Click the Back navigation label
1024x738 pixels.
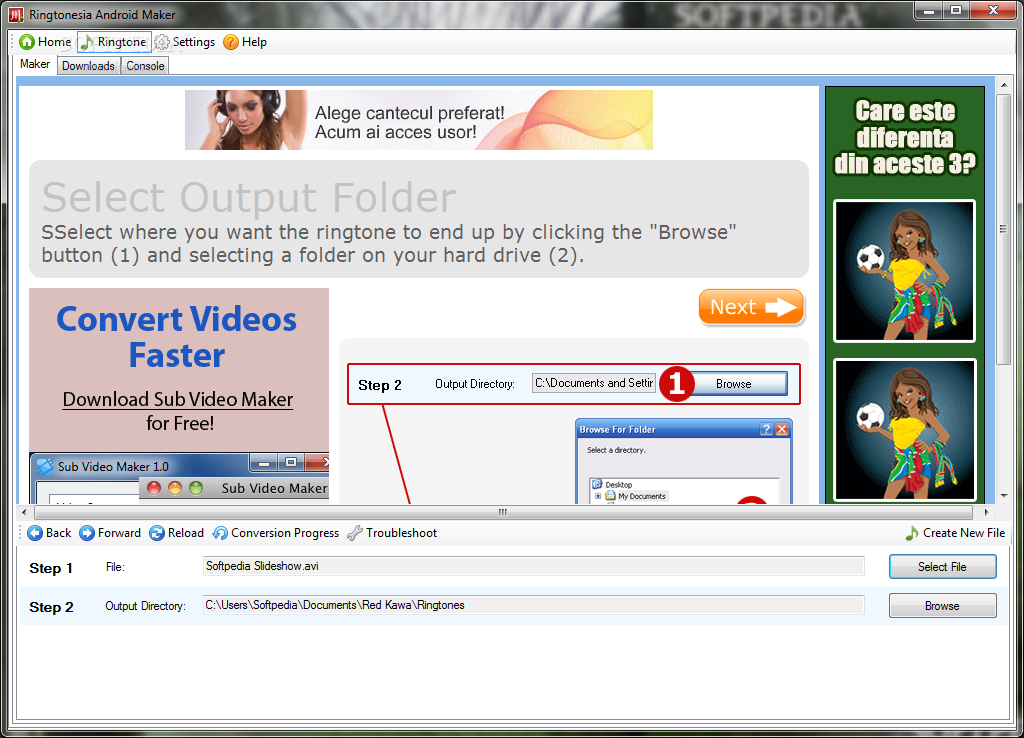click(x=58, y=533)
